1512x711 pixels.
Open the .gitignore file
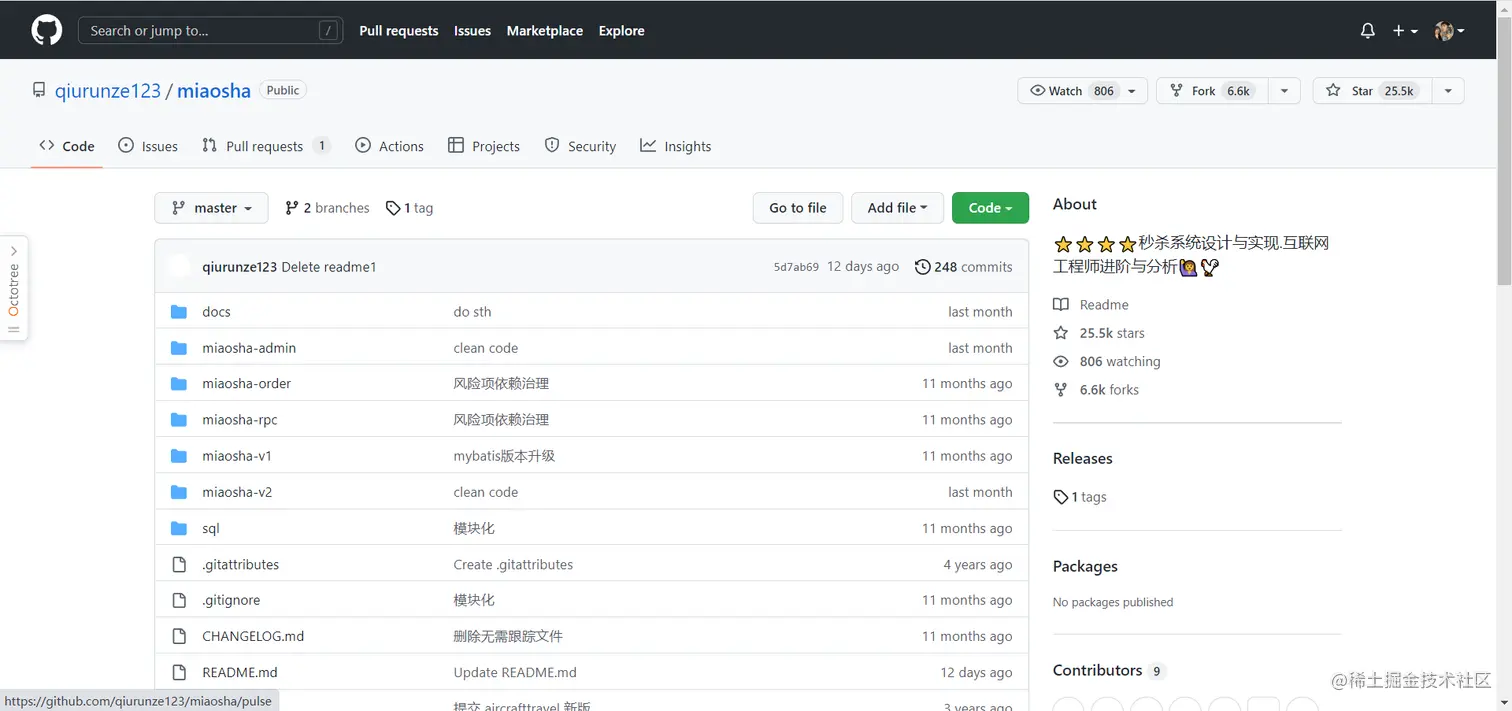pyautogui.click(x=229, y=600)
